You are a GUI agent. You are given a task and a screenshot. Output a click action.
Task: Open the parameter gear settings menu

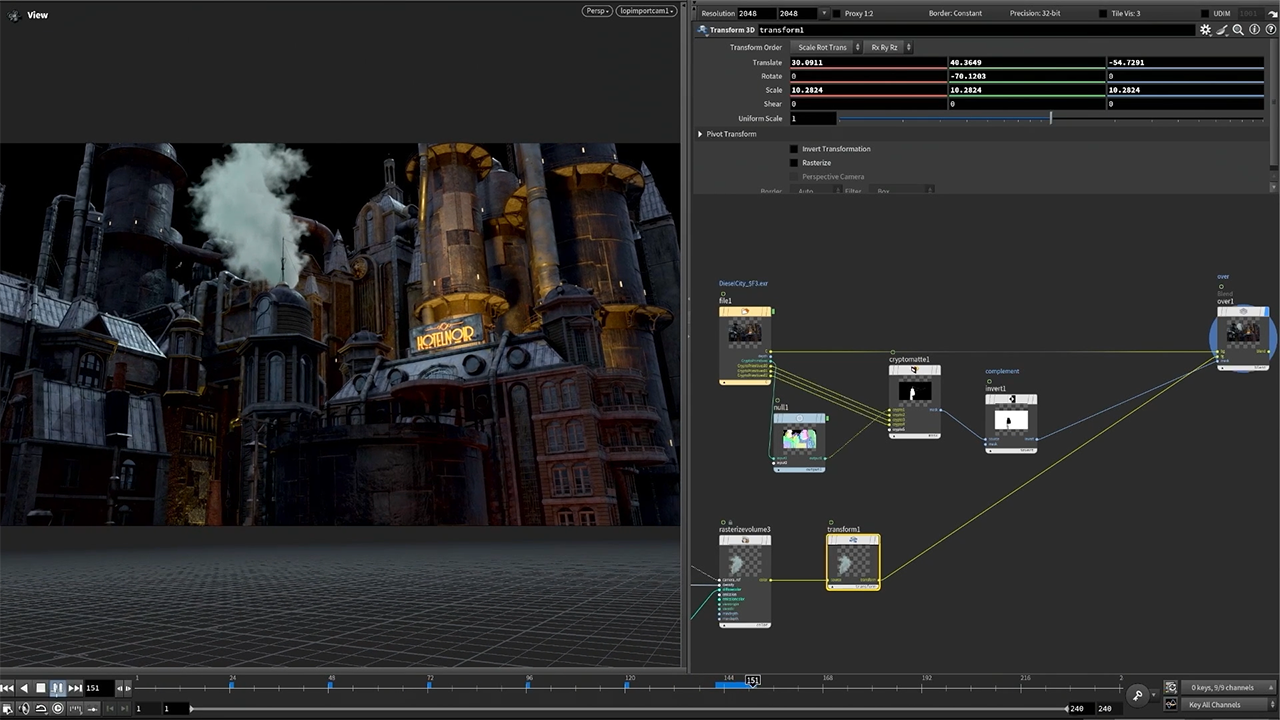click(x=1206, y=30)
